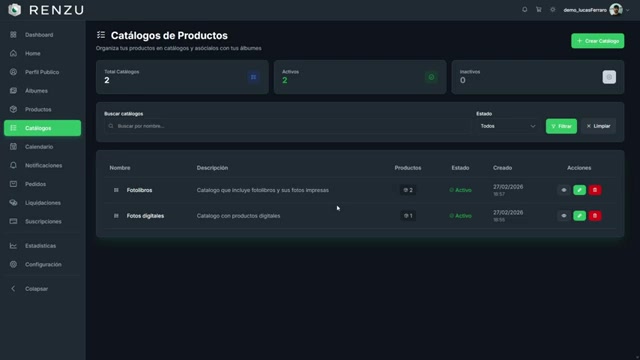View Fotolibros catalog with eye icon
This screenshot has height=360, width=640.
tap(564, 190)
